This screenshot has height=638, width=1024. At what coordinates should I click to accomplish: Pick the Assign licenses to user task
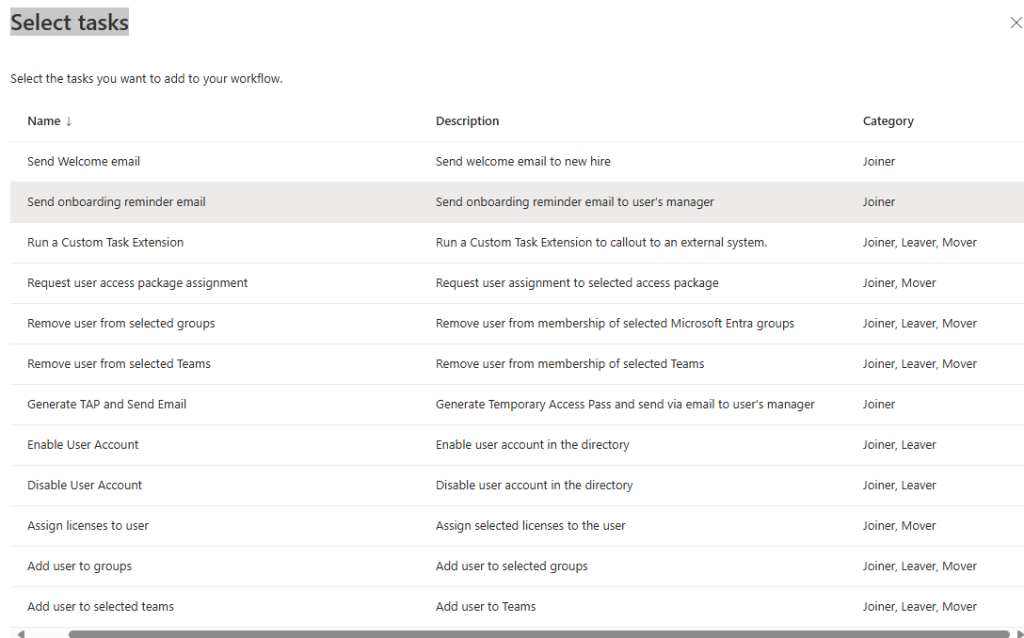88,526
